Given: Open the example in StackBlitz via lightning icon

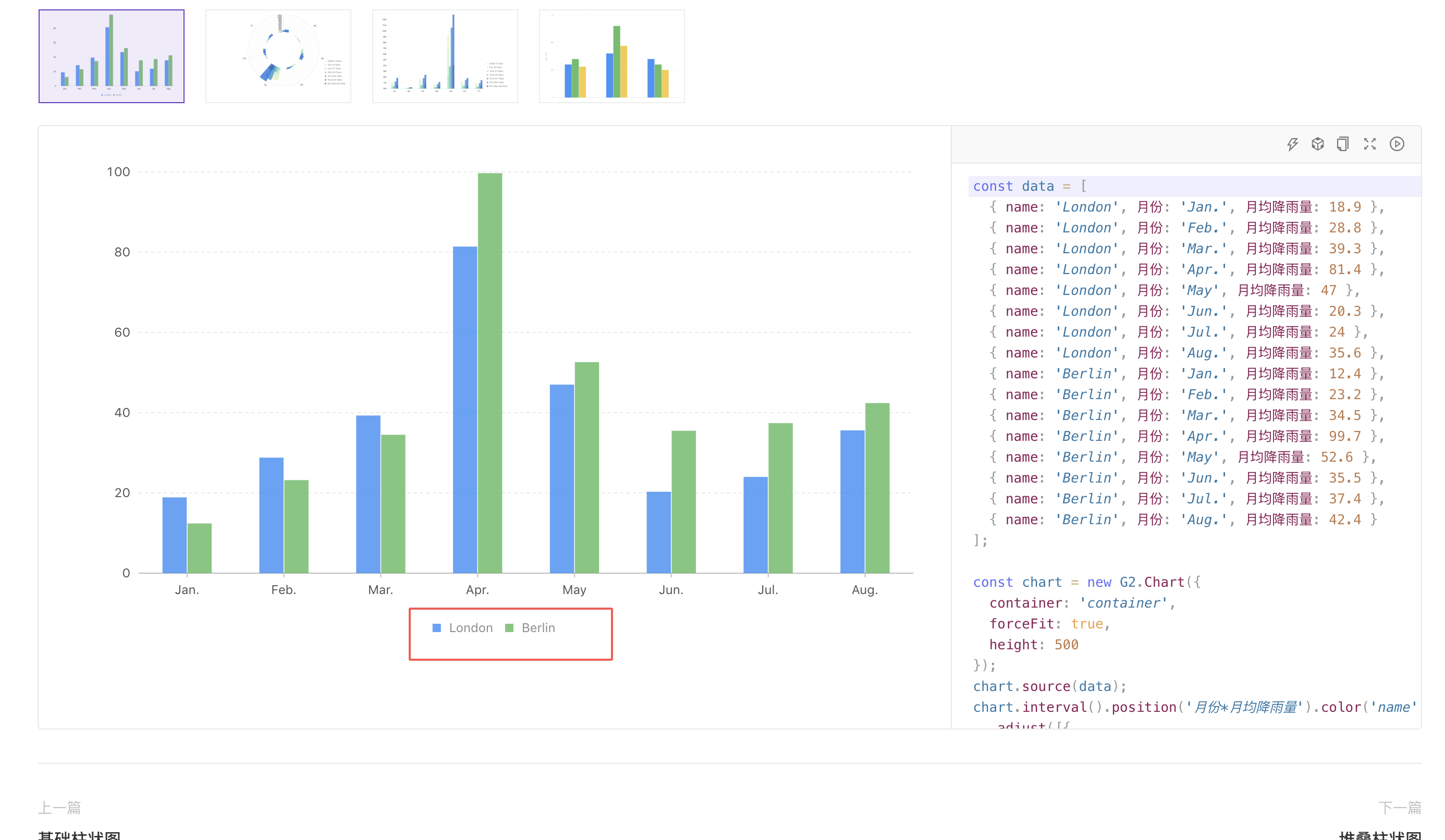Looking at the screenshot, I should [x=1292, y=144].
